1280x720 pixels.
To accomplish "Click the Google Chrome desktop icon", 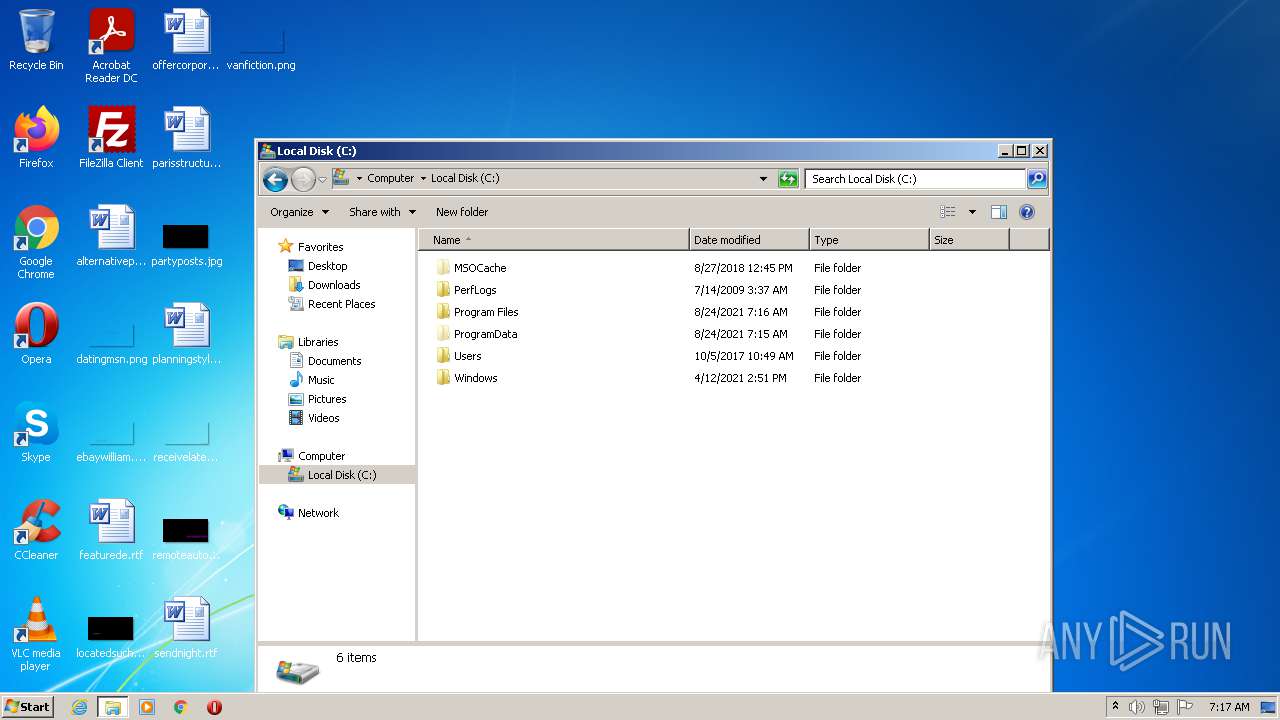I will pyautogui.click(x=36, y=242).
